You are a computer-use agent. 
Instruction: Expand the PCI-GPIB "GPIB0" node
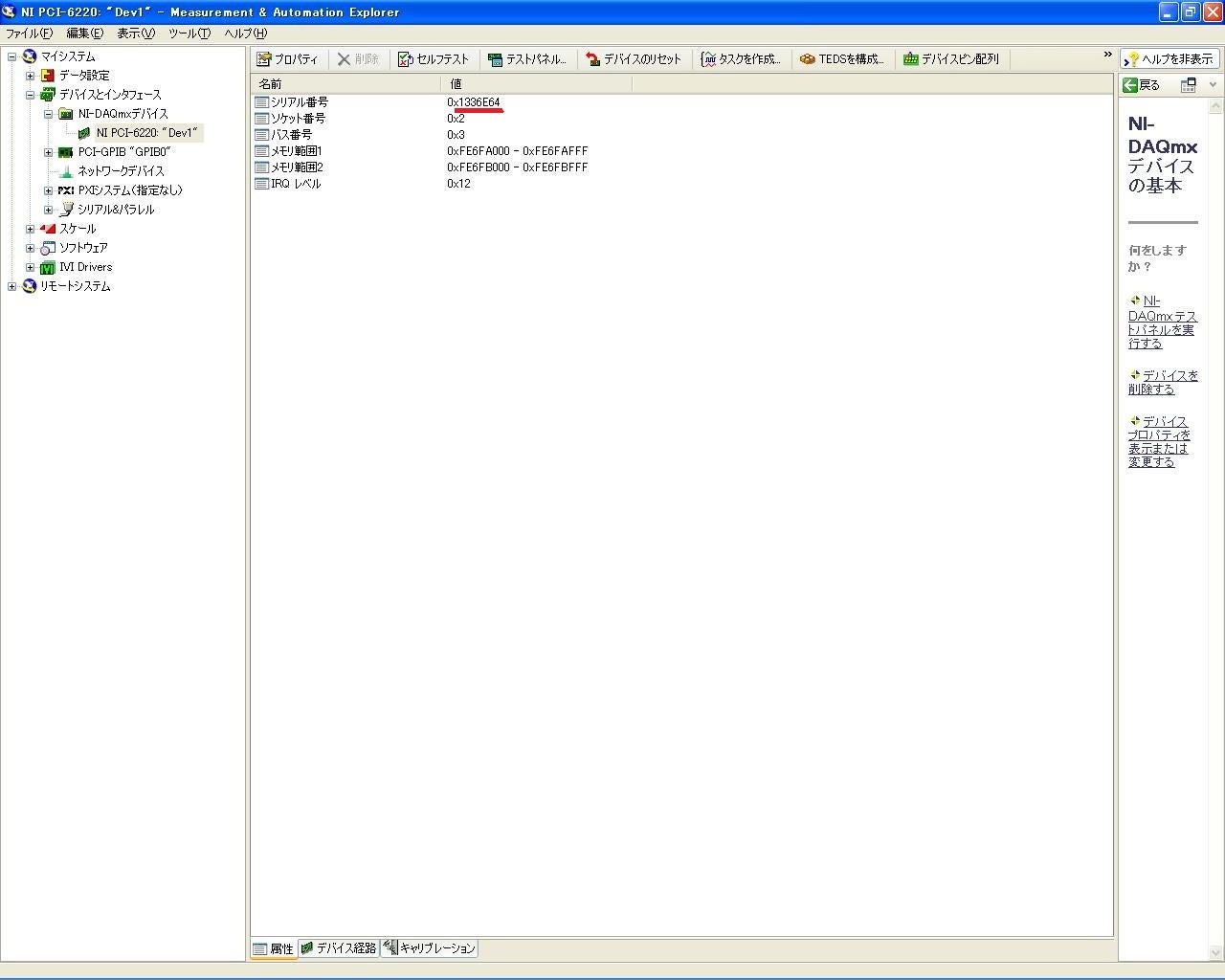(48, 152)
